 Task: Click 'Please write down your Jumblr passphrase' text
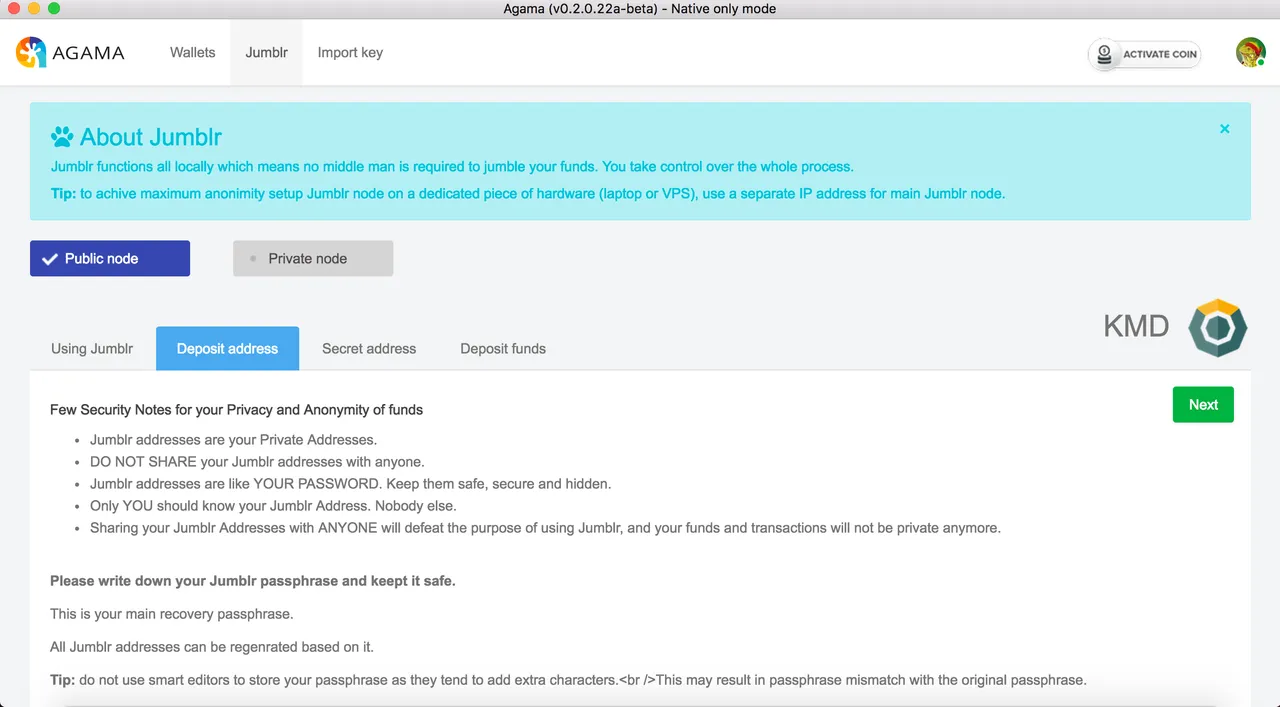[253, 581]
